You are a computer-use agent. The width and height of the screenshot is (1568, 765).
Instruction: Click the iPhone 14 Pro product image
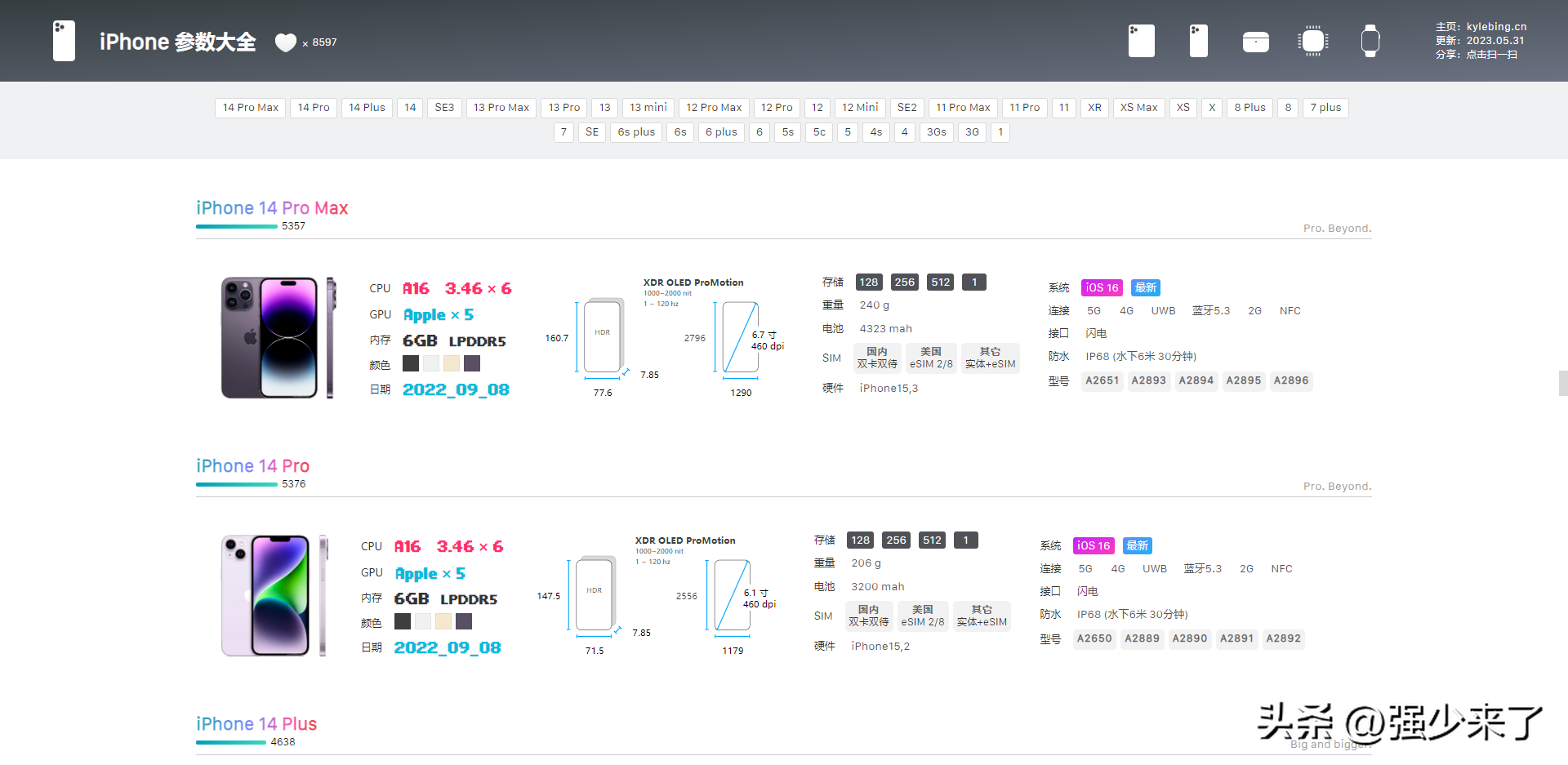(274, 596)
